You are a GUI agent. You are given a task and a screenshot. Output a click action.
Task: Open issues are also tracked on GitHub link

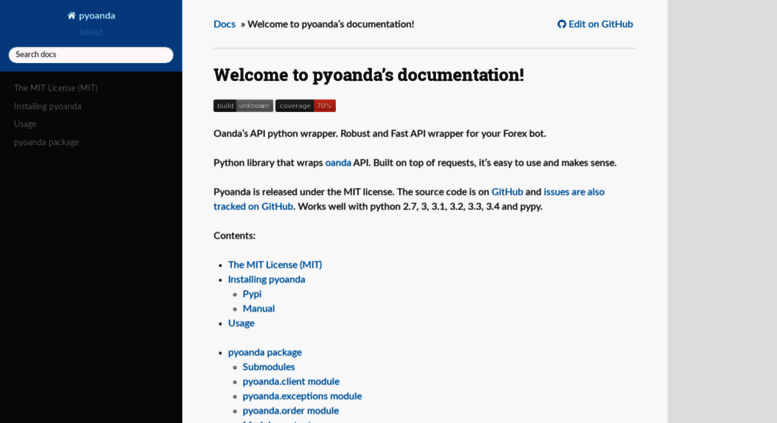(x=409, y=199)
